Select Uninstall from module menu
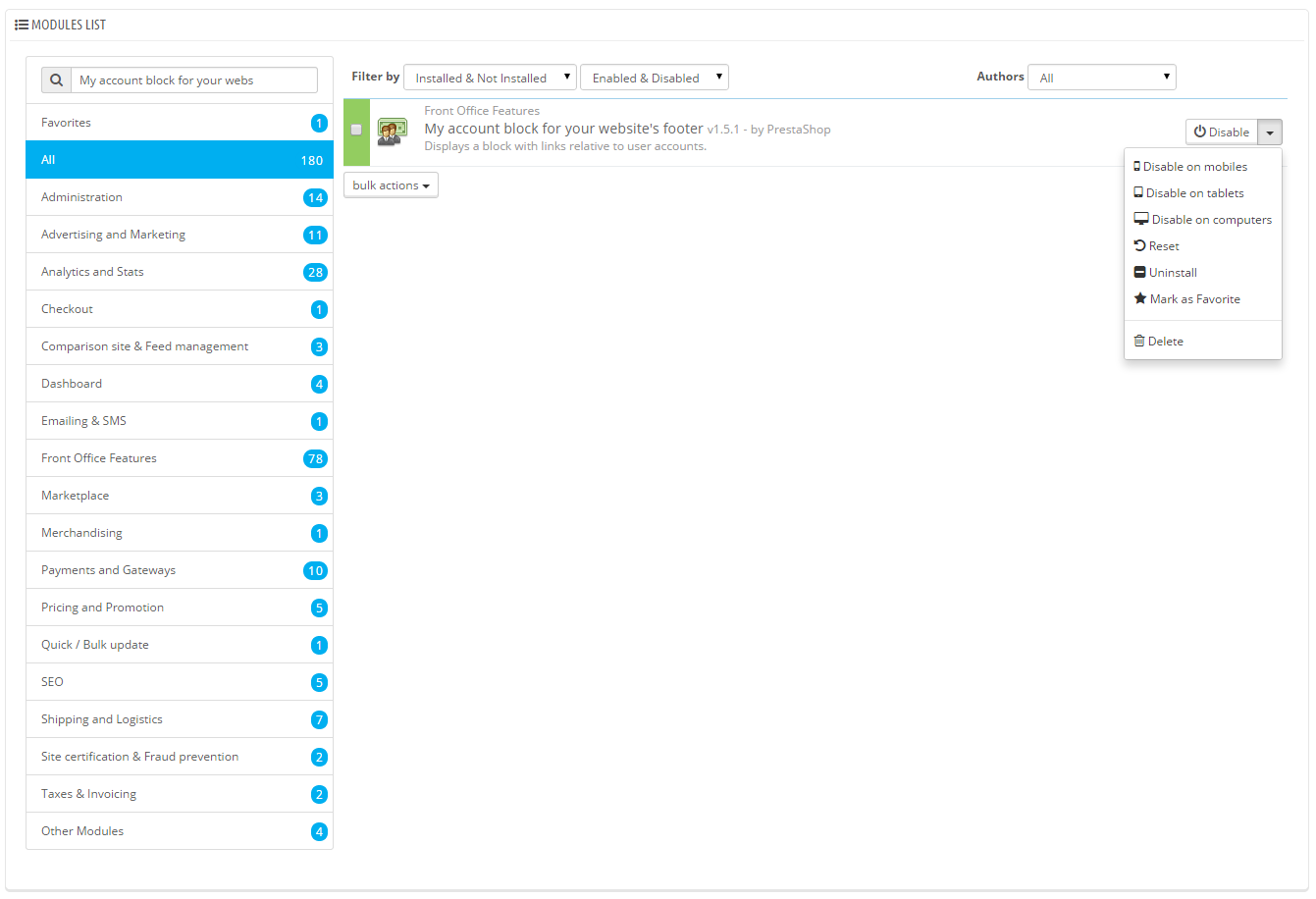1316x899 pixels. pos(1203,273)
